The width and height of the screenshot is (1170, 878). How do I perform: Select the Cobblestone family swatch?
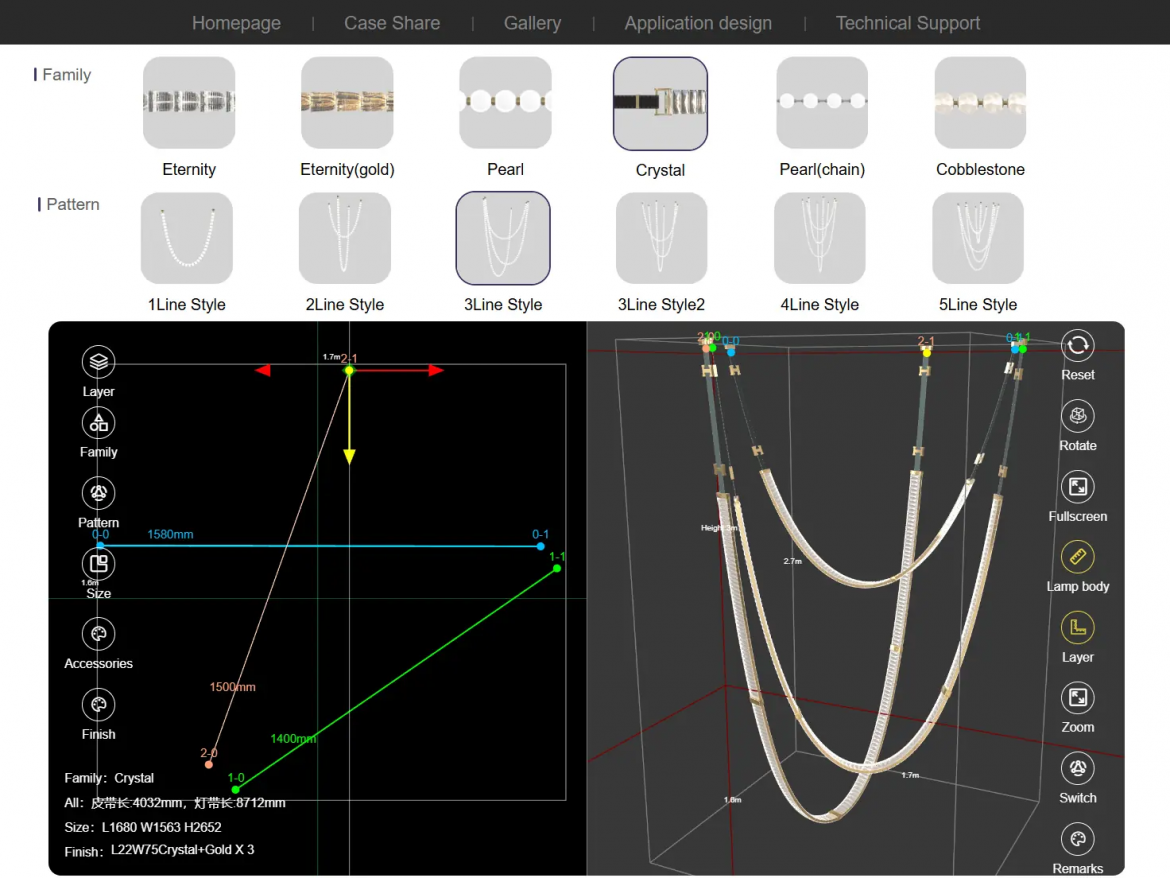coord(980,103)
